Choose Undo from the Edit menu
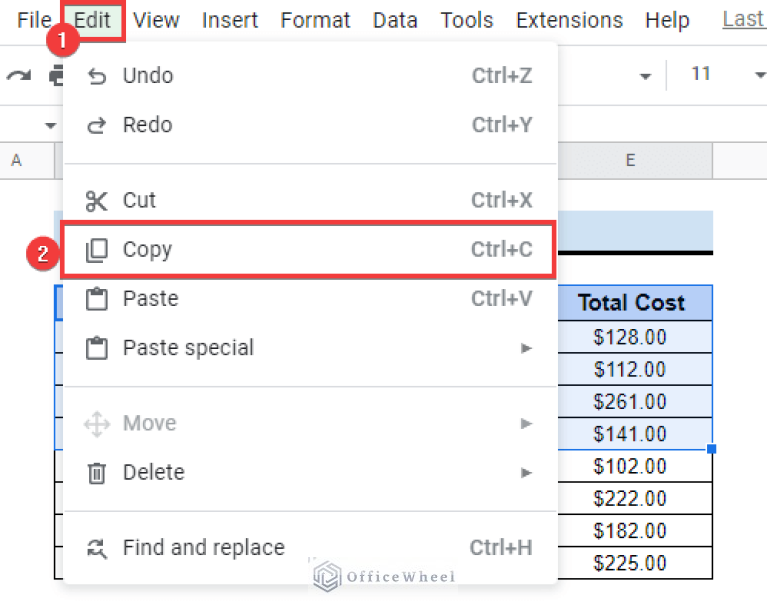 tap(311, 76)
